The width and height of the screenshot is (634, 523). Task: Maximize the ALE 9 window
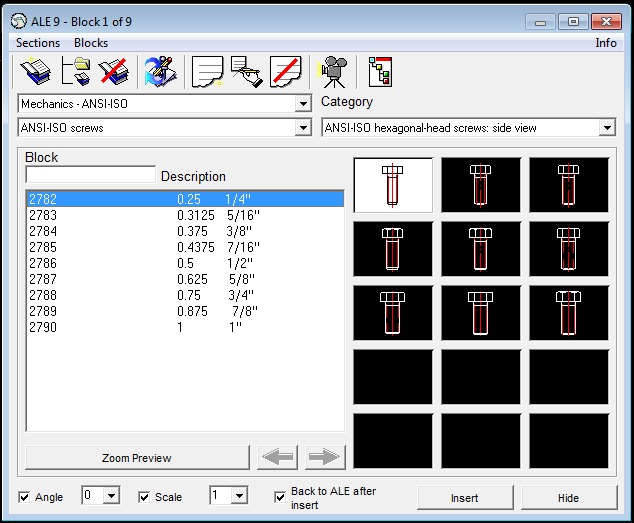click(x=573, y=22)
